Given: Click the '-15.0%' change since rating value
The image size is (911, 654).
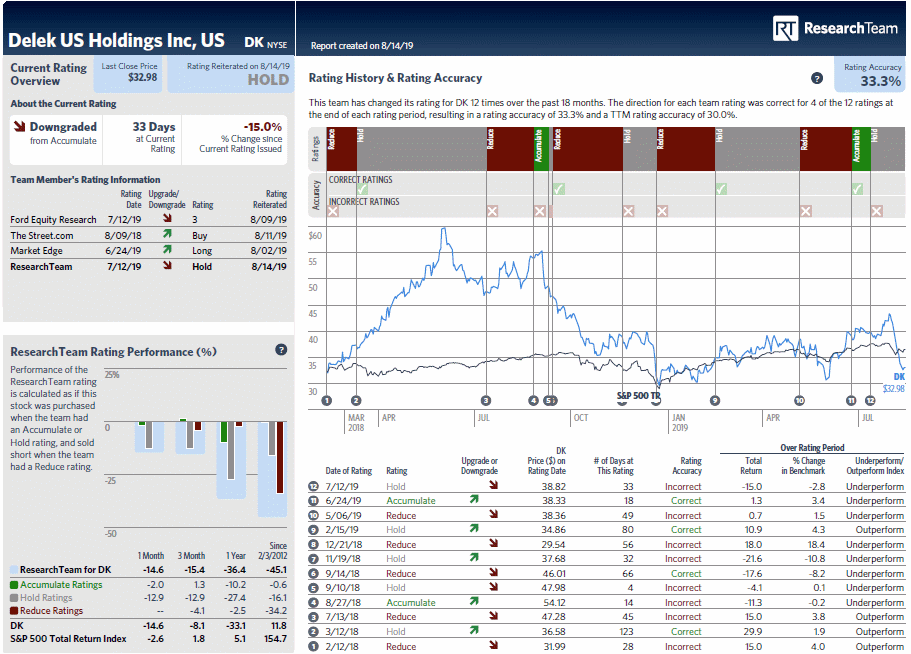Looking at the screenshot, I should pos(263,127).
